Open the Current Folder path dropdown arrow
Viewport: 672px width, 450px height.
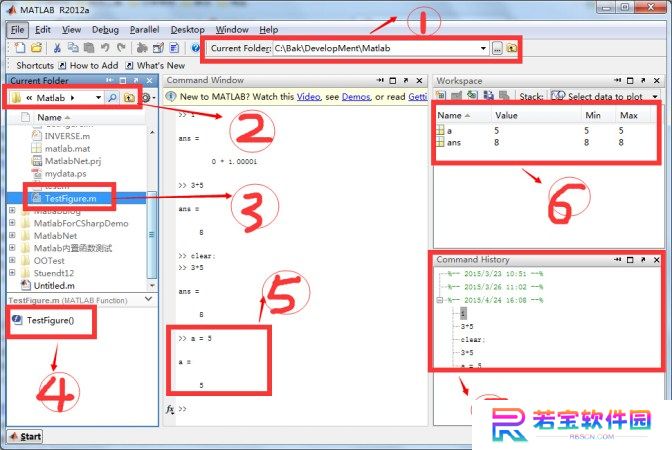[483, 48]
